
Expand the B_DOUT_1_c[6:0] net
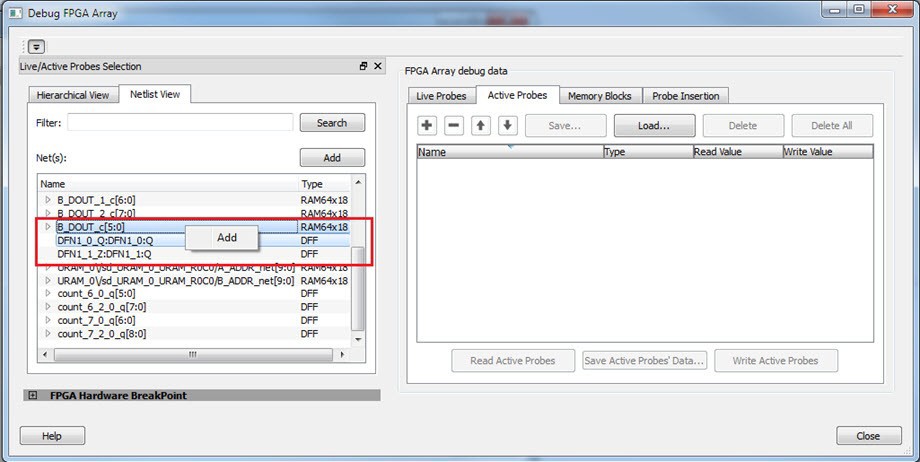tap(47, 200)
